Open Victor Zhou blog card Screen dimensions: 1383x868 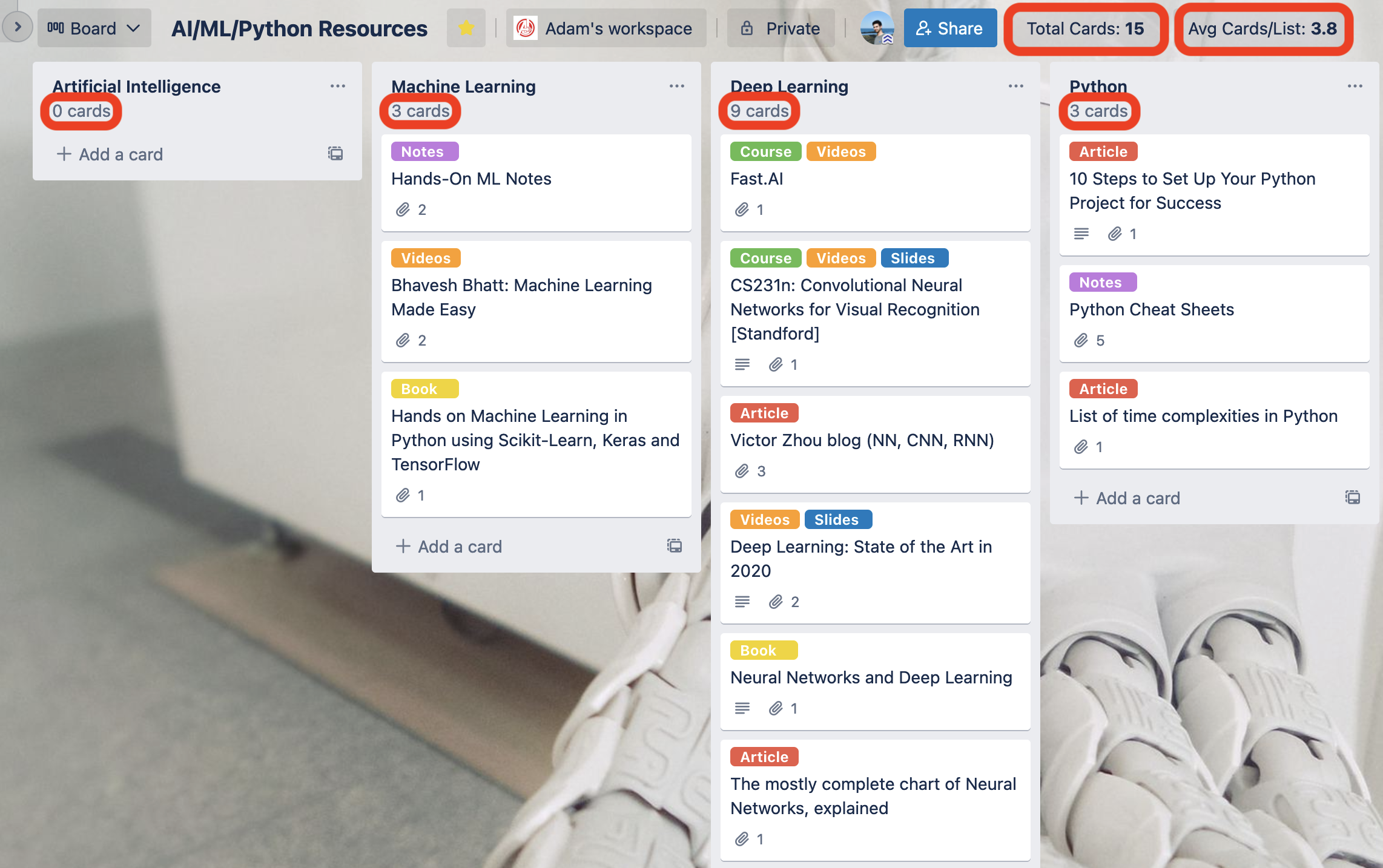point(862,441)
